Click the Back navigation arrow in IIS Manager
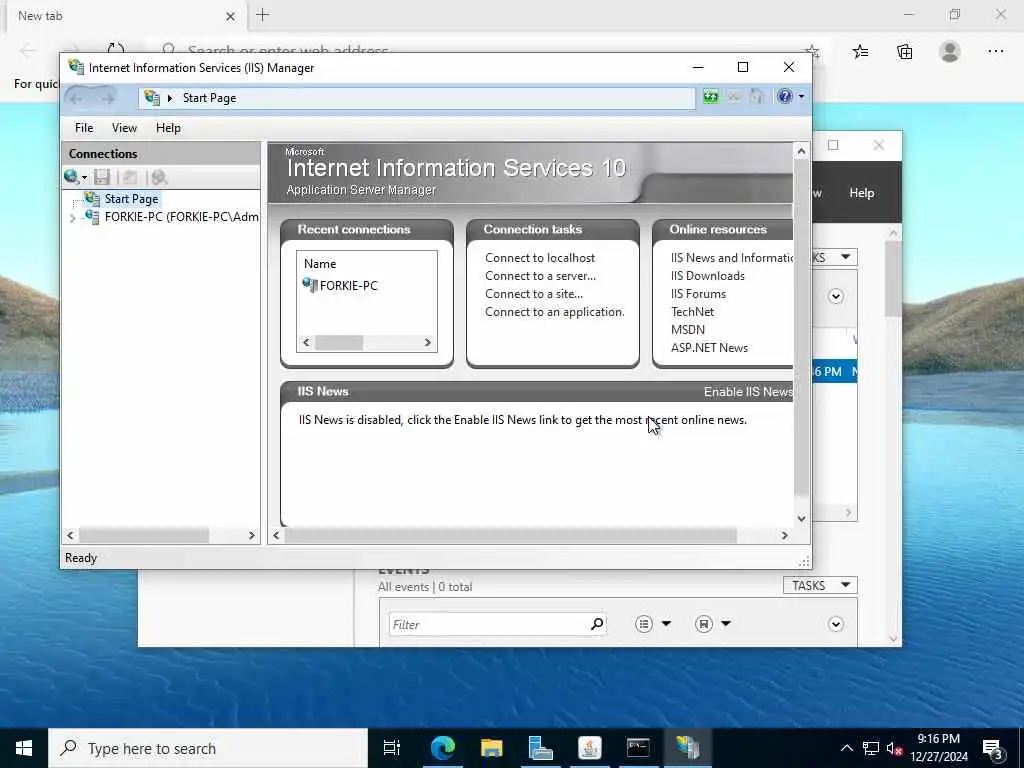Image resolution: width=1024 pixels, height=768 pixels. tap(76, 98)
